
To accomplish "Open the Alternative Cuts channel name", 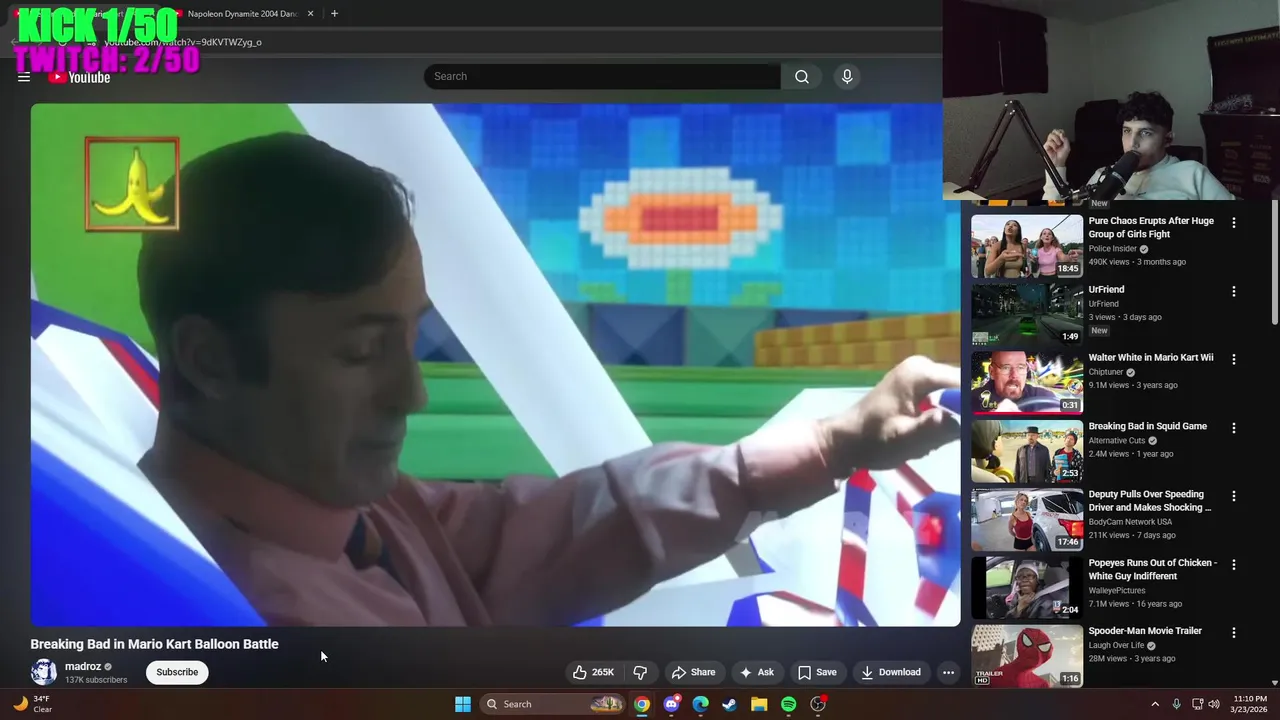I will point(1117,440).
